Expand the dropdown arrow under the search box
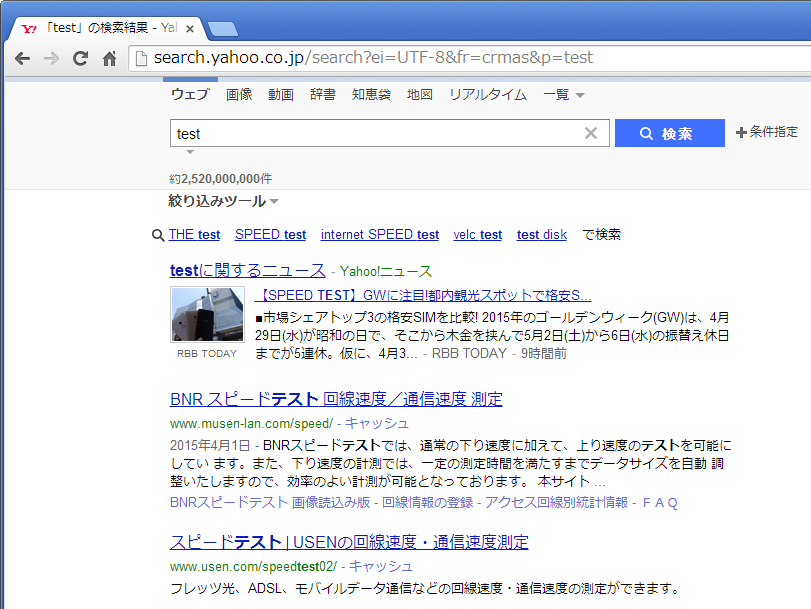811x609 pixels. point(190,152)
